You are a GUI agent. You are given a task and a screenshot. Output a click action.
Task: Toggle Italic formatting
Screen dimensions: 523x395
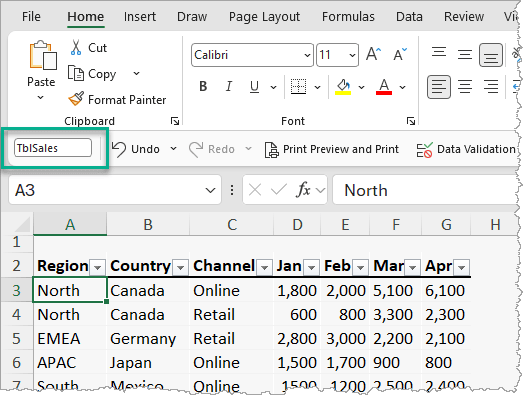(228, 86)
